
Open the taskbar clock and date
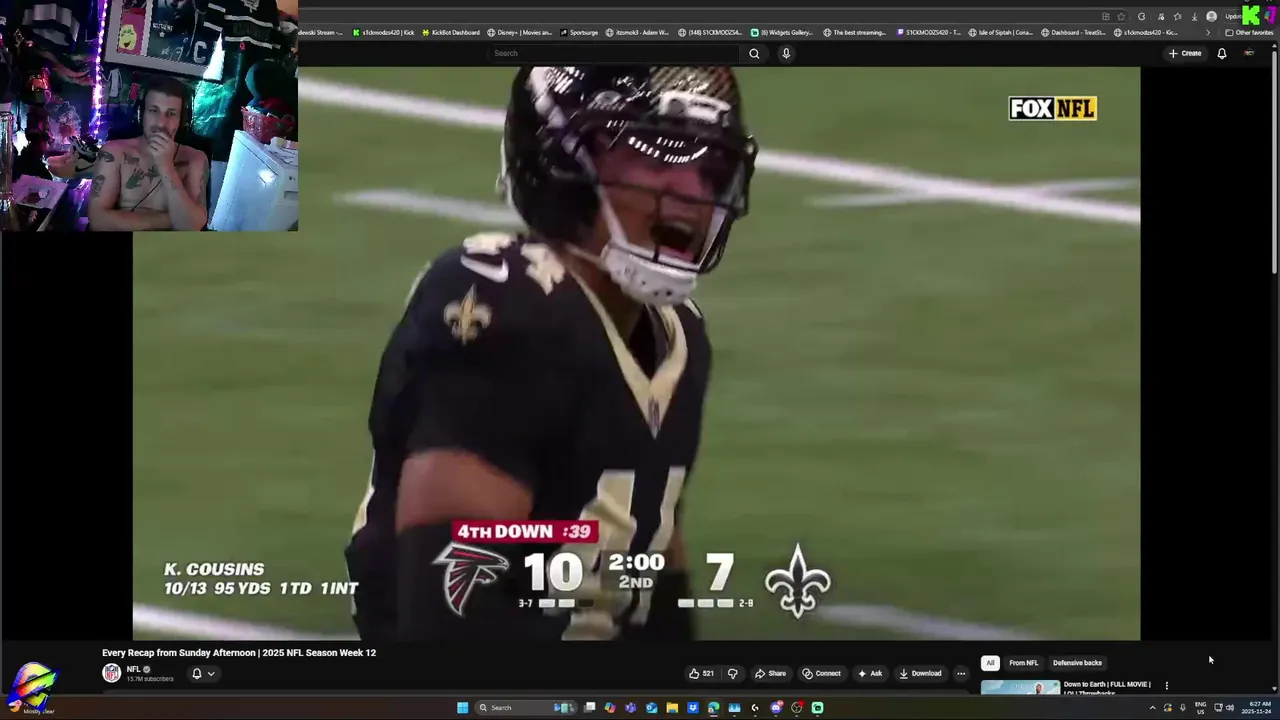1256,708
